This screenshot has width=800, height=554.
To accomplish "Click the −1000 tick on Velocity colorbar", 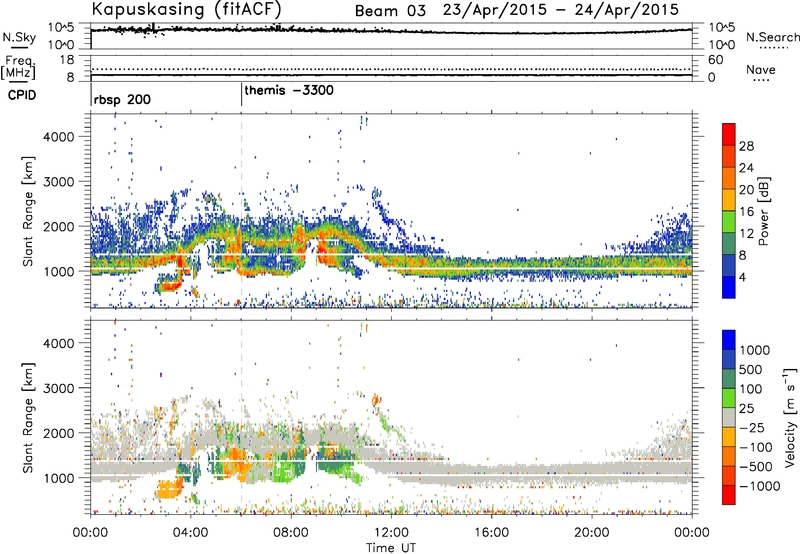I will point(760,486).
